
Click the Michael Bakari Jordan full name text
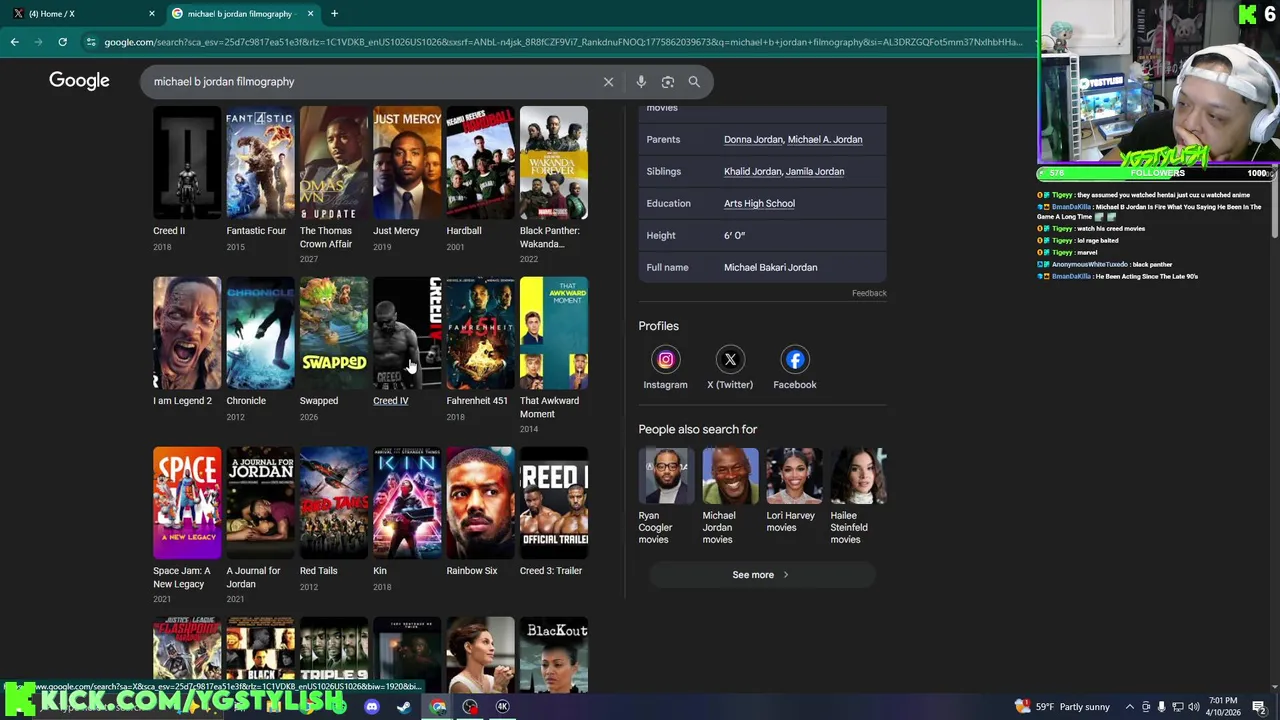tap(770, 267)
